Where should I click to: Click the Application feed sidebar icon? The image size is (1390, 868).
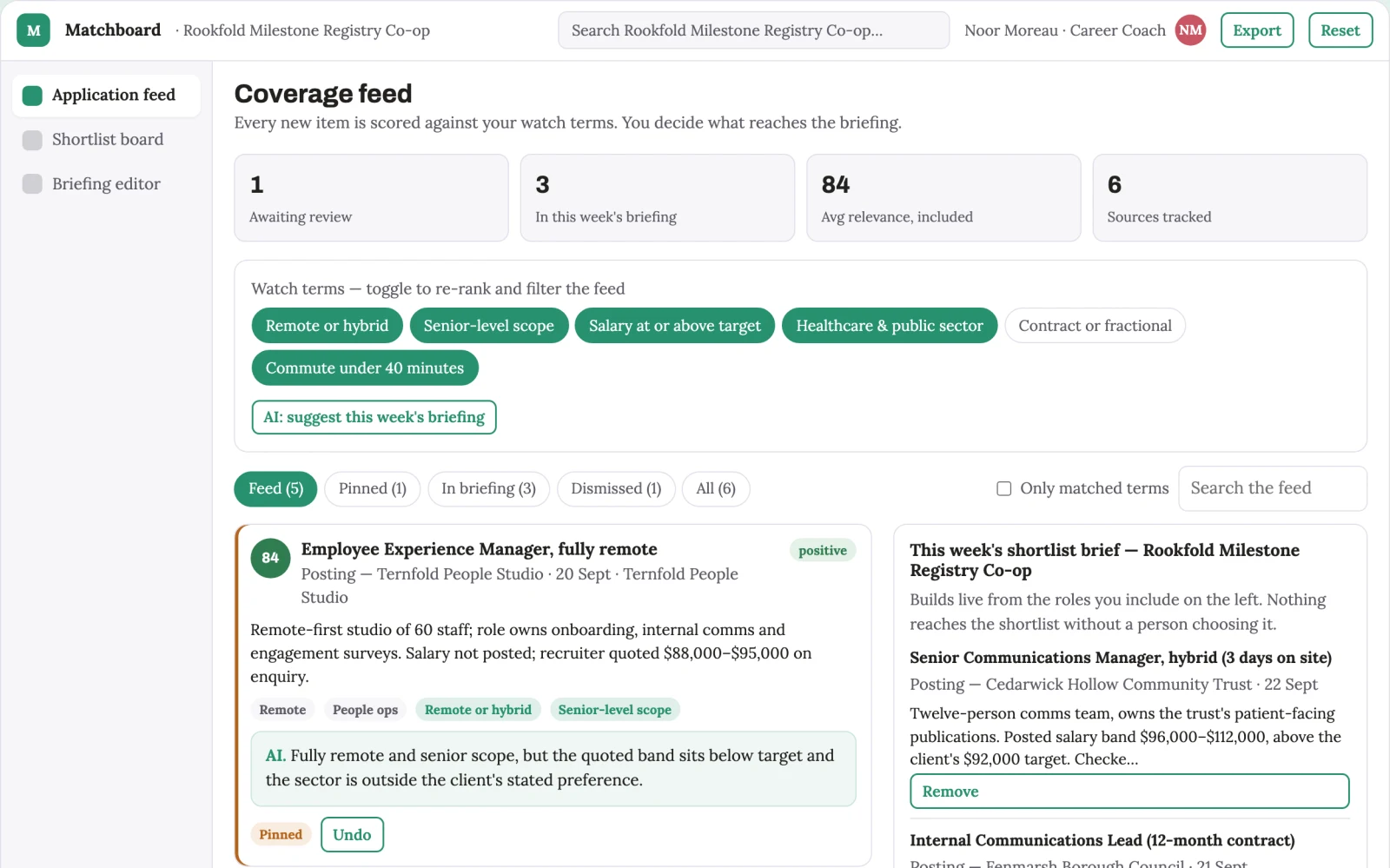click(x=32, y=96)
